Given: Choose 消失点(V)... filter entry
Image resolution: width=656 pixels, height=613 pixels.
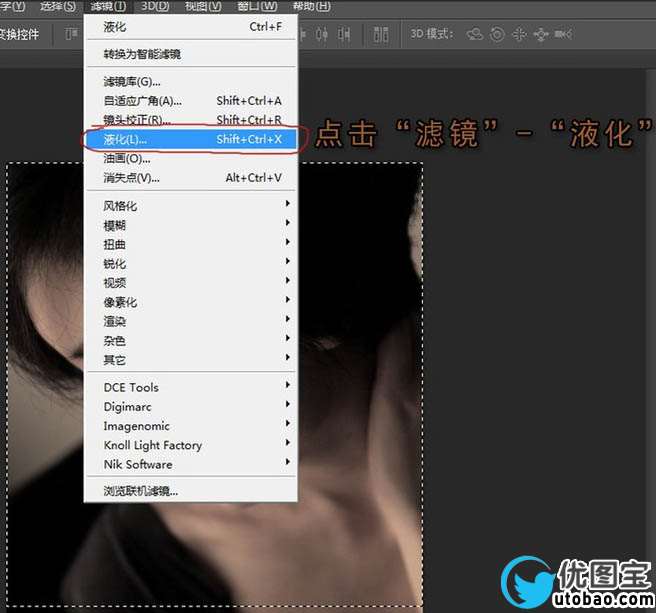Looking at the screenshot, I should (131, 178).
